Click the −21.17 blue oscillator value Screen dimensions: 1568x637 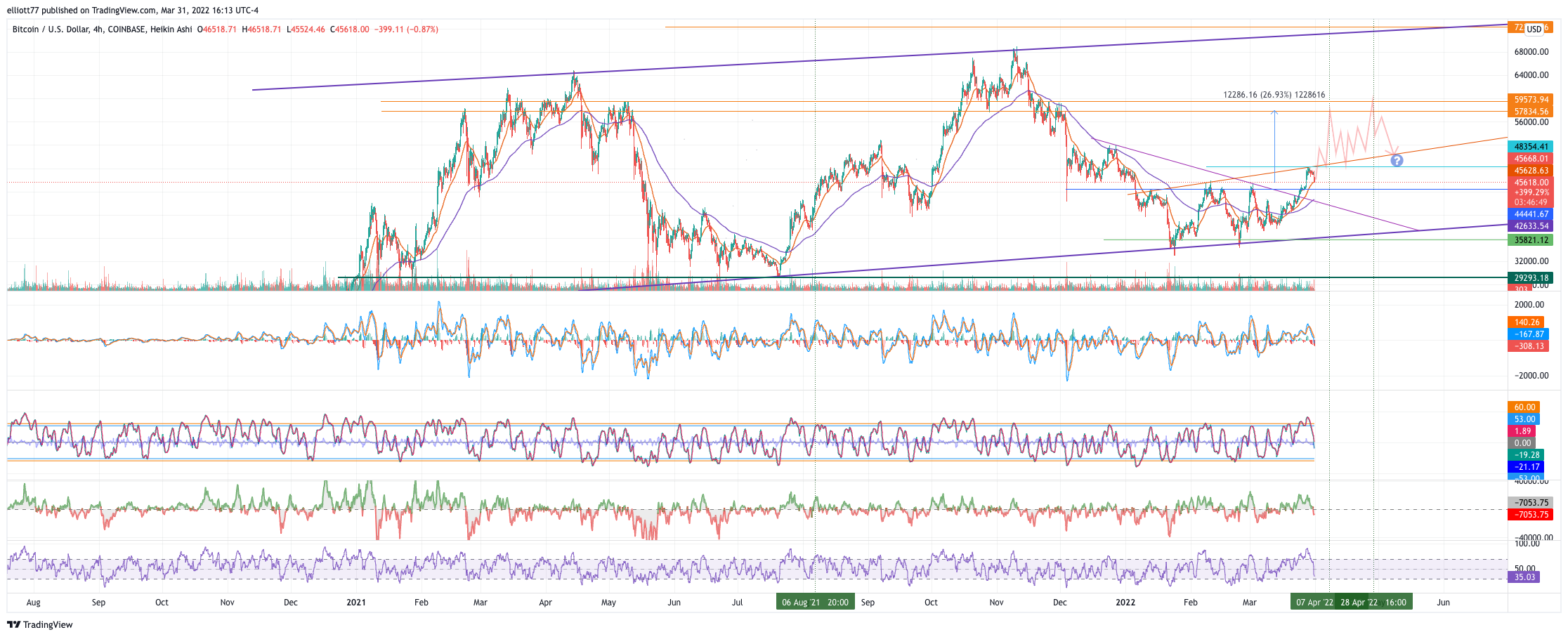pyautogui.click(x=1526, y=467)
